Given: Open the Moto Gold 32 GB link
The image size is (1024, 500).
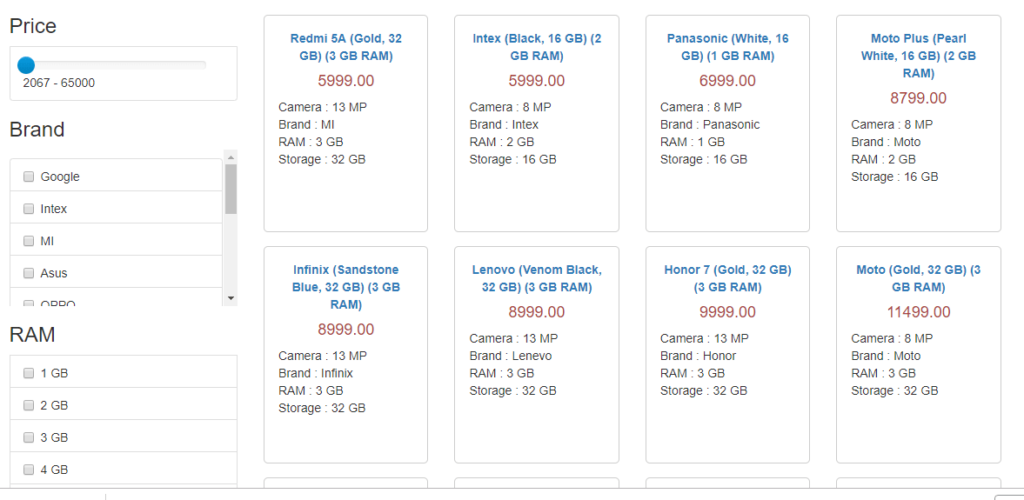Looking at the screenshot, I should pyautogui.click(x=918, y=279).
